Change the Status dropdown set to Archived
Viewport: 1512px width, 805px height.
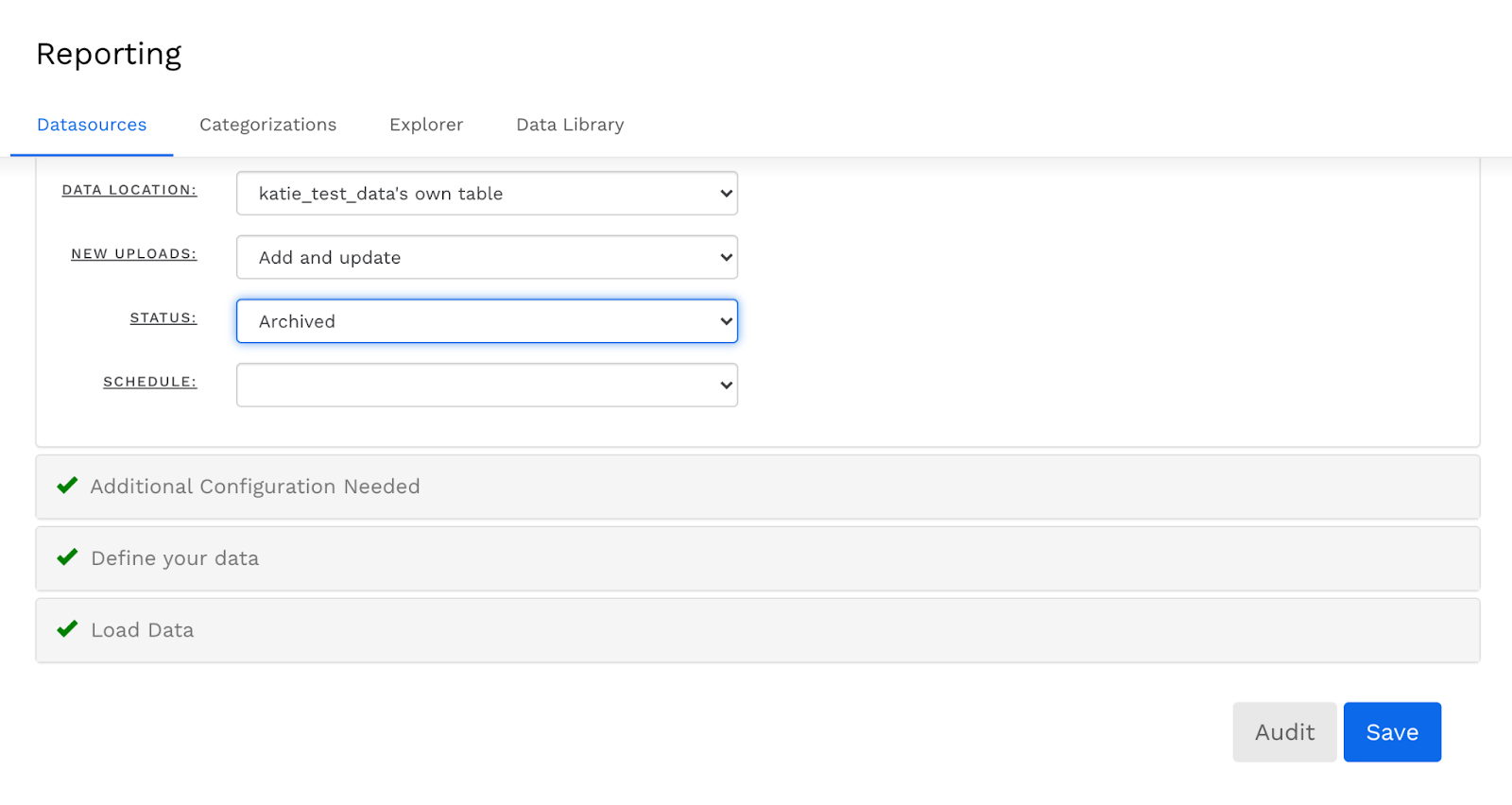click(487, 321)
